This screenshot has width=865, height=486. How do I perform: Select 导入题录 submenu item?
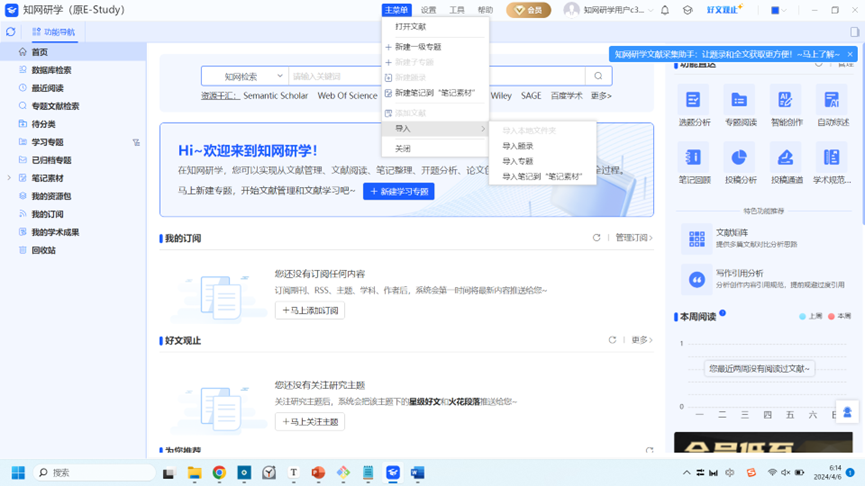(542, 146)
